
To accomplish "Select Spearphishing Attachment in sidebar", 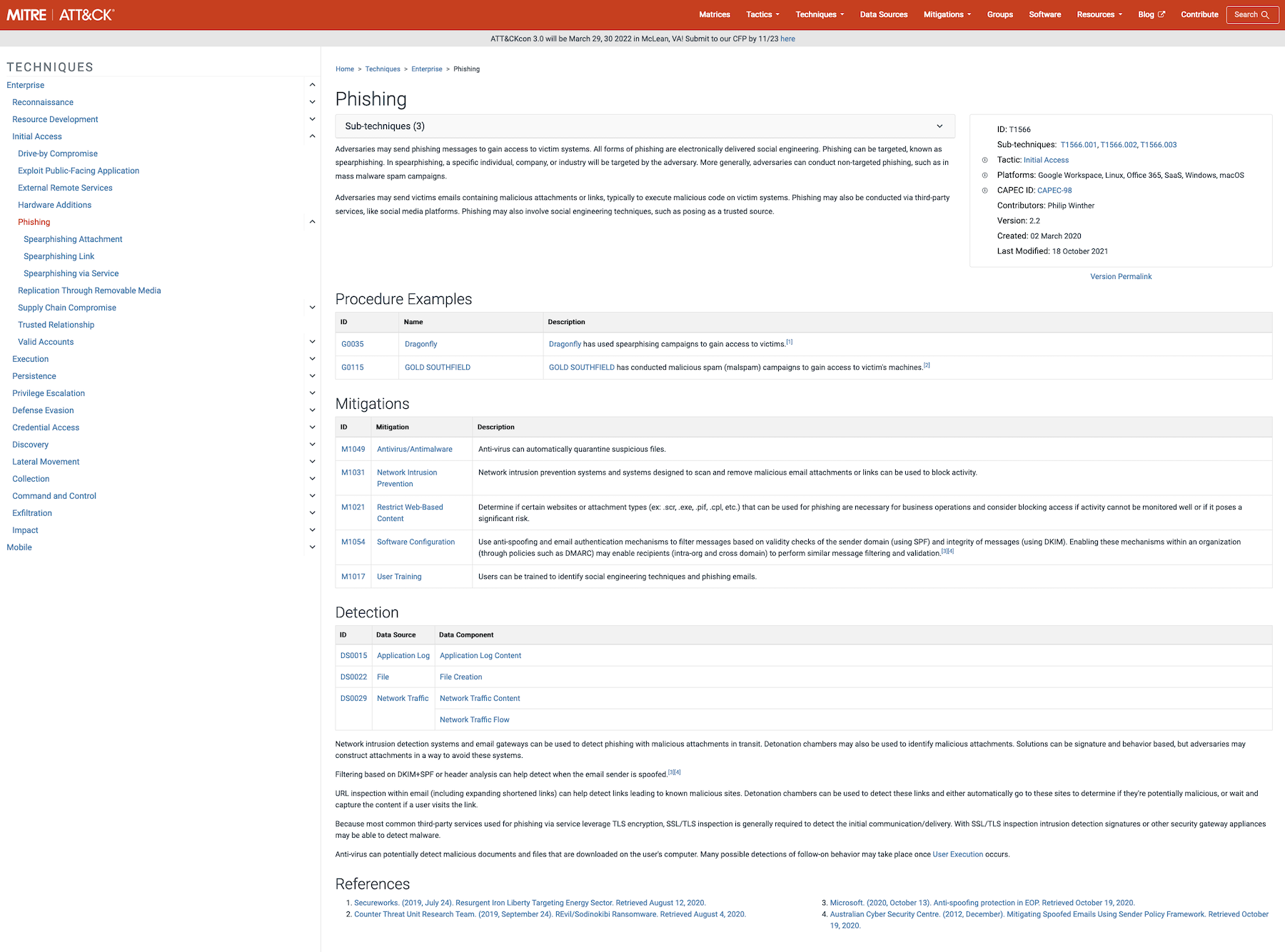I will pyautogui.click(x=73, y=239).
